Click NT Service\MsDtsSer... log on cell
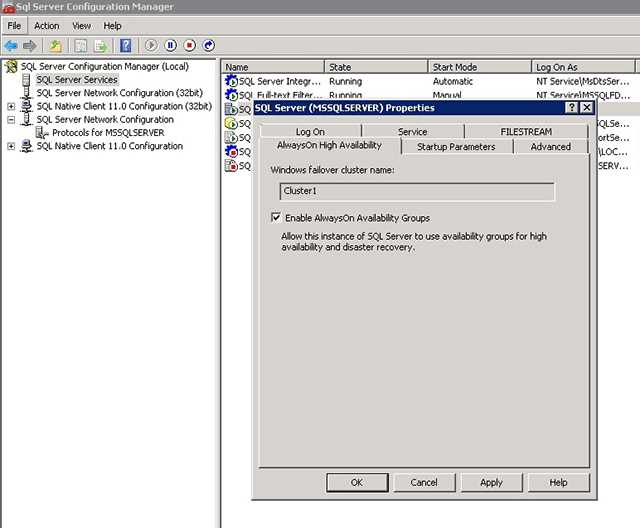 (583, 81)
